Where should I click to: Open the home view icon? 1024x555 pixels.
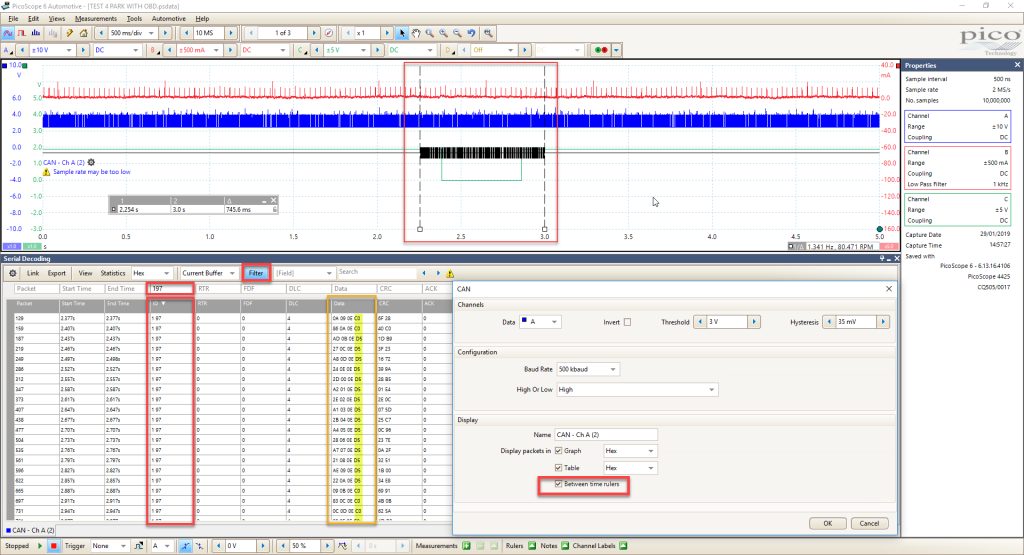pos(83,33)
